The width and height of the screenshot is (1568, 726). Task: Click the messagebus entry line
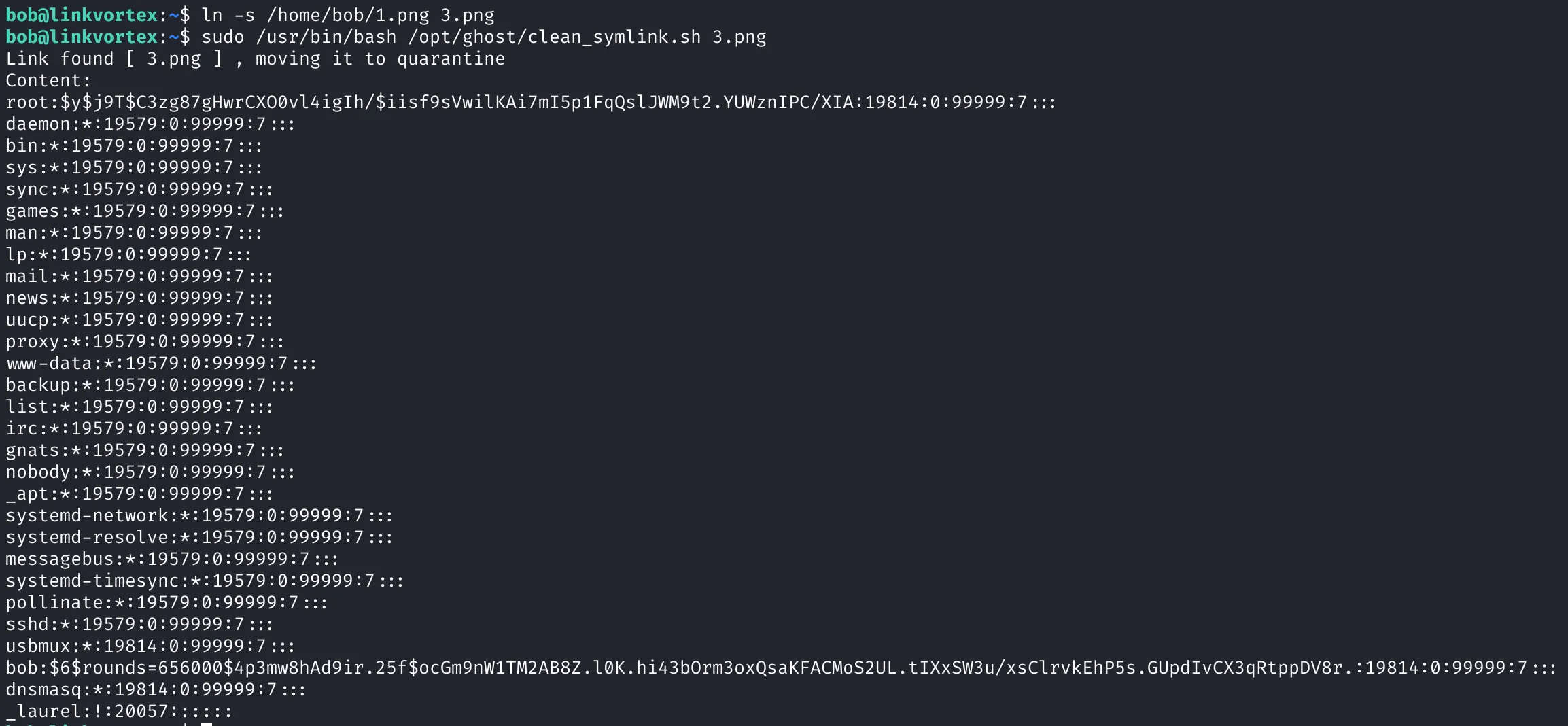click(172, 559)
